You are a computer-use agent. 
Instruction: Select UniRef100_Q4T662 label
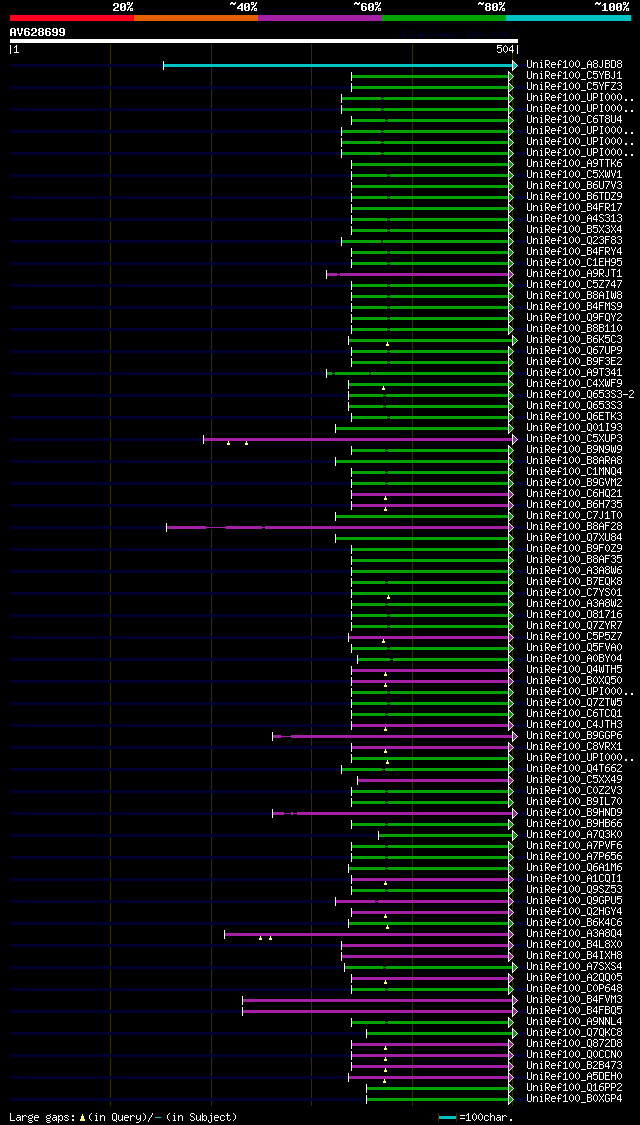click(x=574, y=768)
